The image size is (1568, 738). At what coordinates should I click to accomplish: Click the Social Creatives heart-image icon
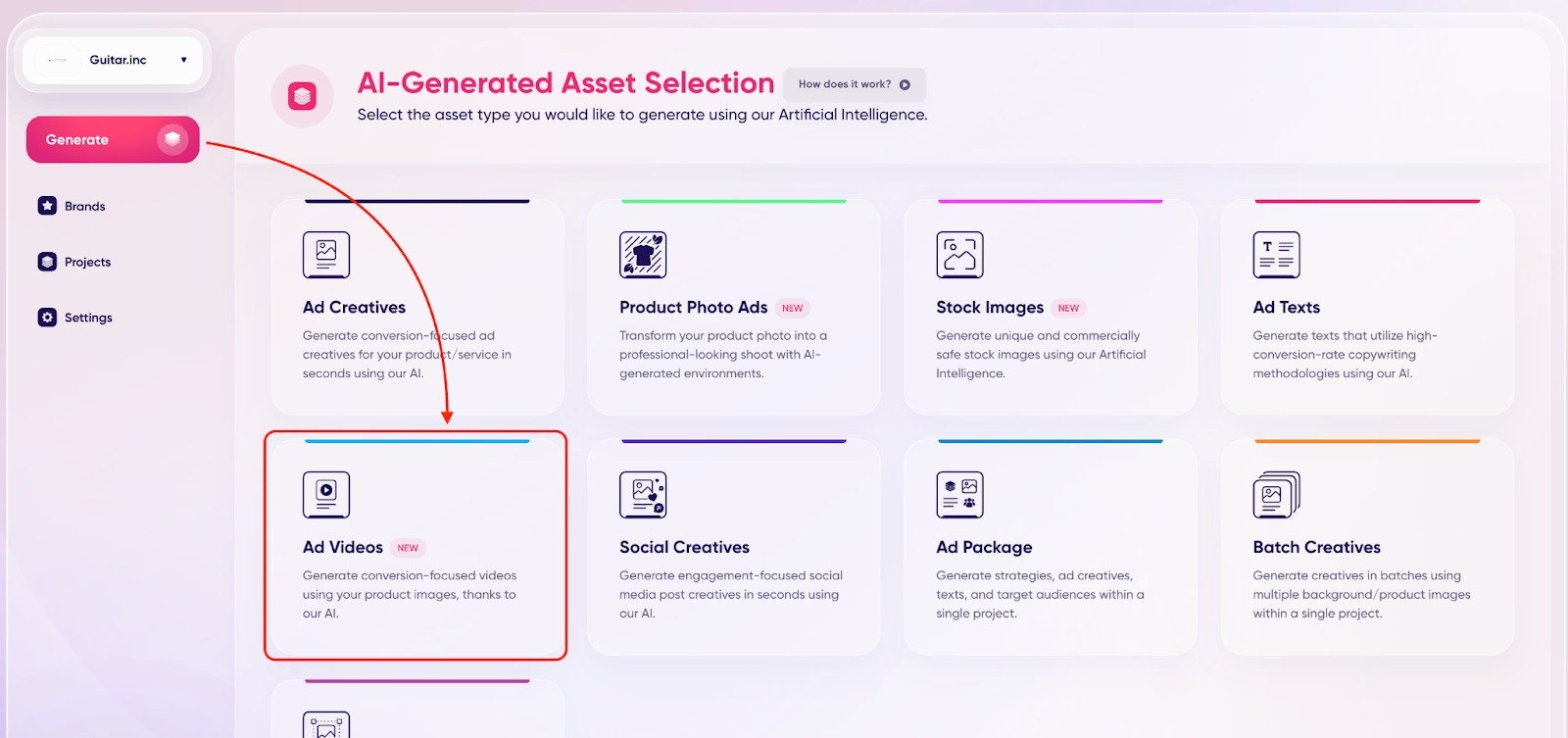[643, 494]
